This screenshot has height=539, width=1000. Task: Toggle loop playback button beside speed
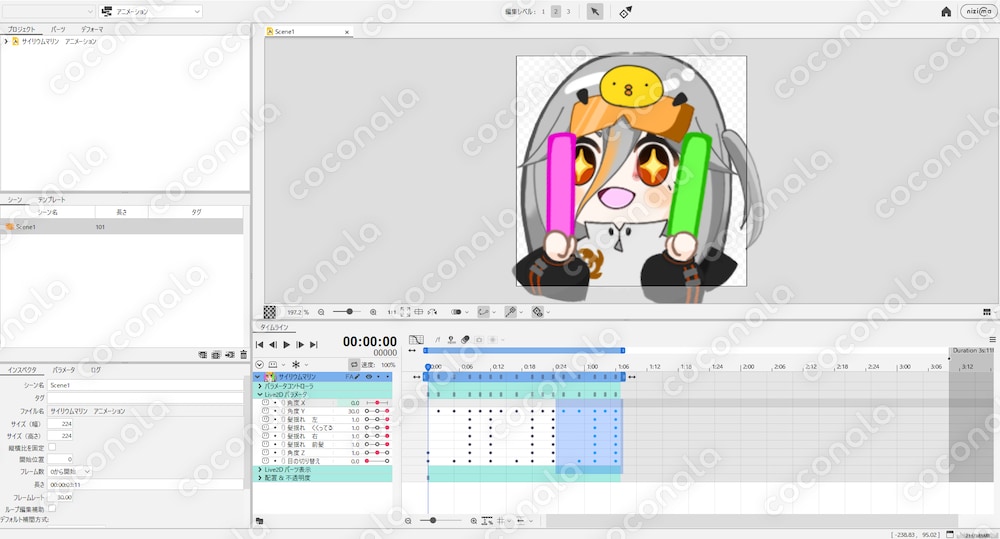click(x=353, y=364)
